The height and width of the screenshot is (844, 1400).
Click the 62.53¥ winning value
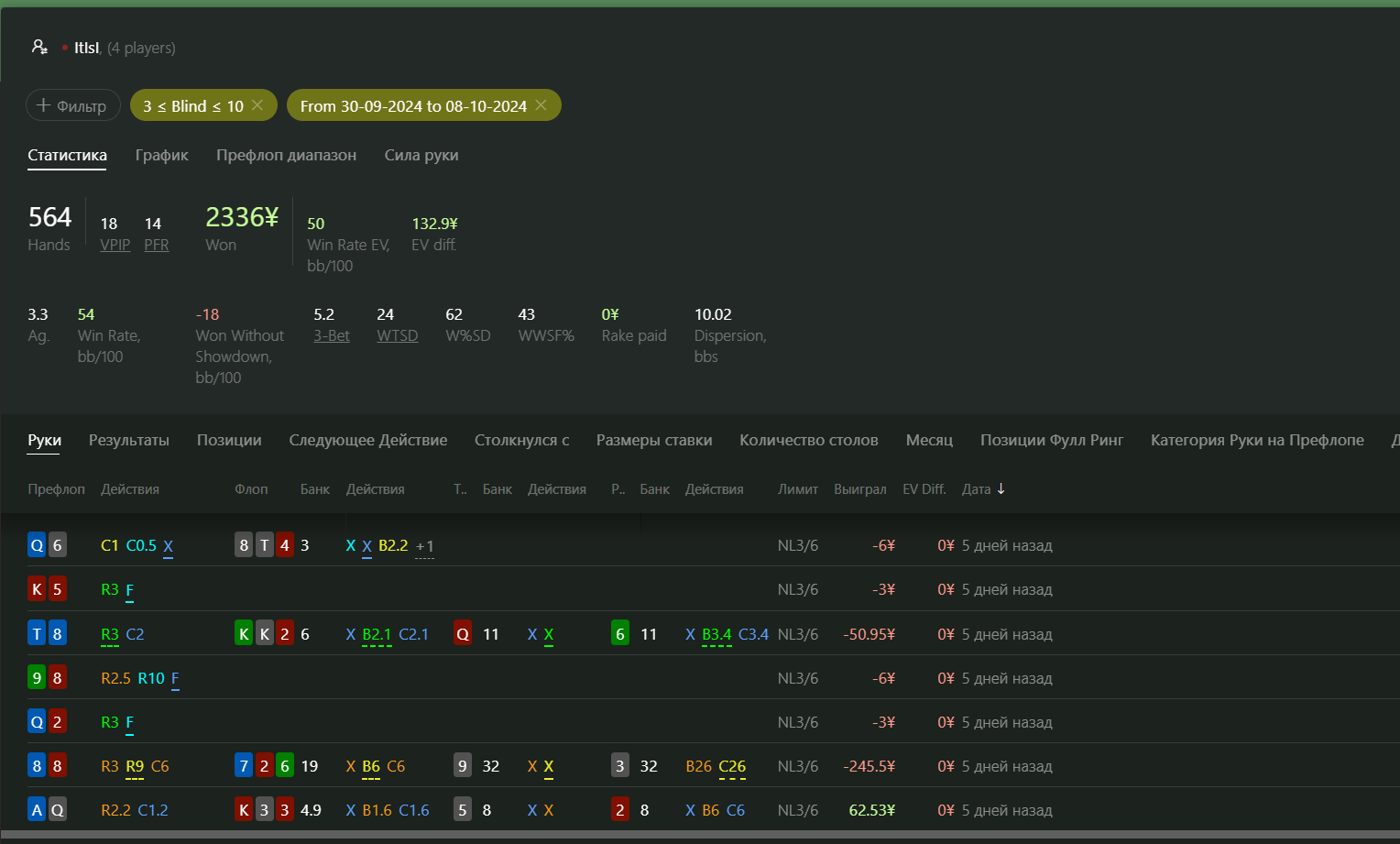click(872, 810)
